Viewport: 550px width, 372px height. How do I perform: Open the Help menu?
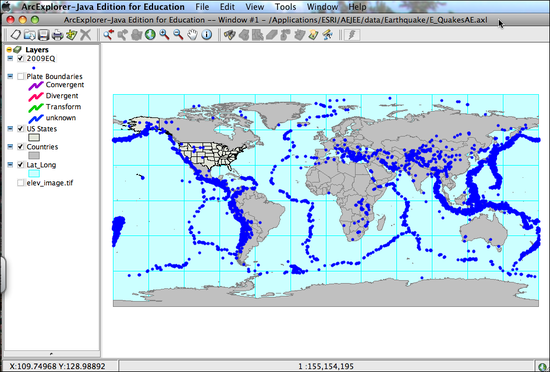(357, 7)
